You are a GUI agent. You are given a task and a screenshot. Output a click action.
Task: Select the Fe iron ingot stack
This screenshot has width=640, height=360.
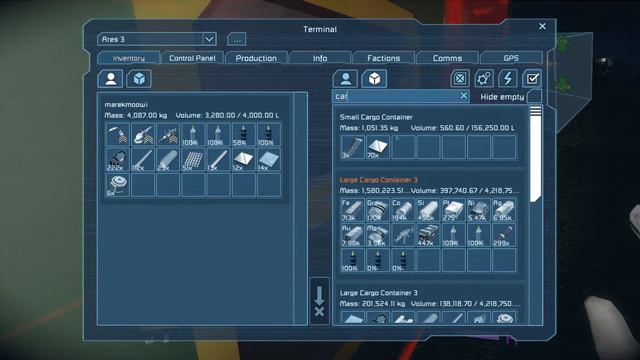[x=352, y=210]
